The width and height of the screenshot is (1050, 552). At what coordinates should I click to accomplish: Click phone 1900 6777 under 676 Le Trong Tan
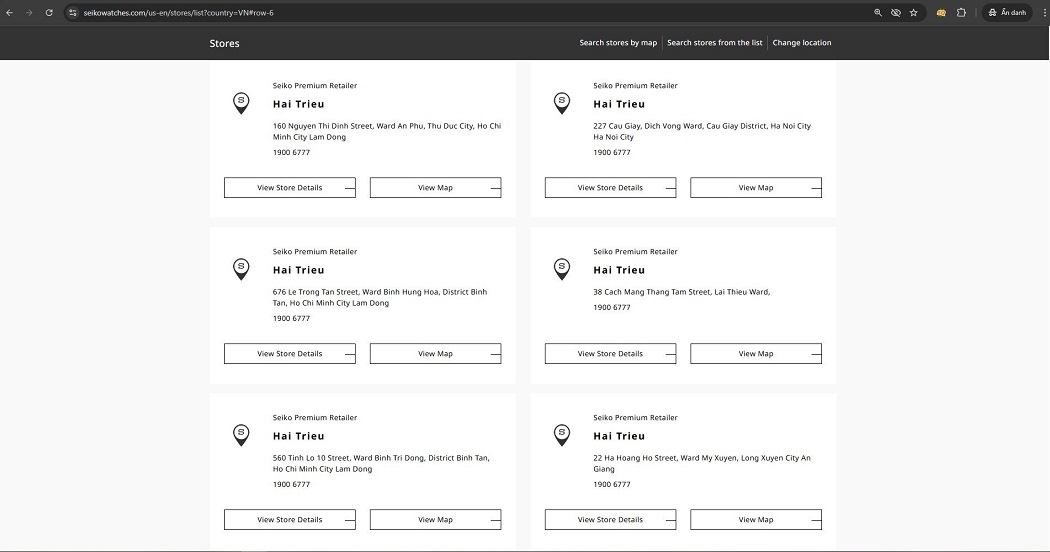pyautogui.click(x=291, y=319)
